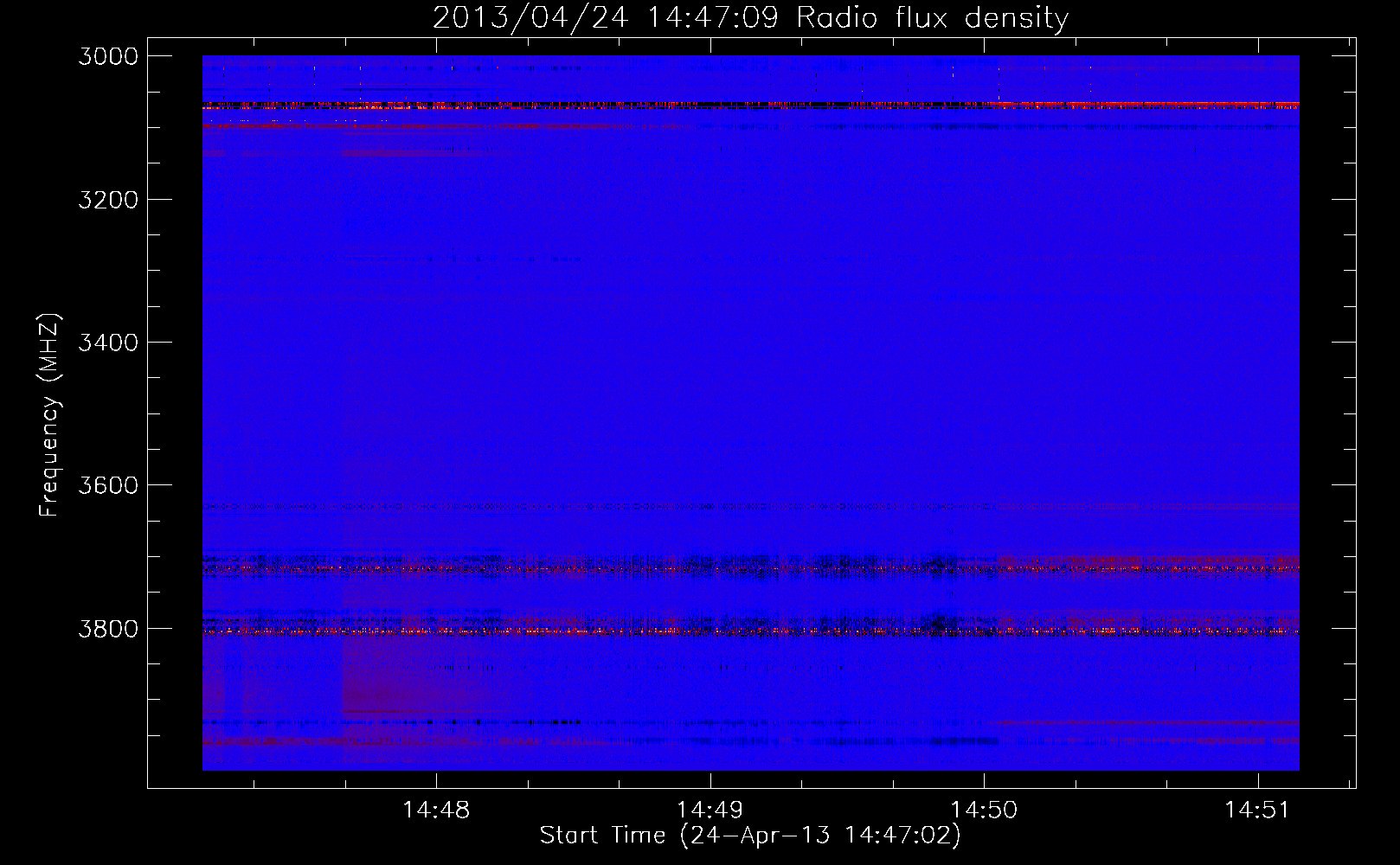Select the 3600 frequency axis label
The height and width of the screenshot is (865, 1400).
(x=108, y=485)
